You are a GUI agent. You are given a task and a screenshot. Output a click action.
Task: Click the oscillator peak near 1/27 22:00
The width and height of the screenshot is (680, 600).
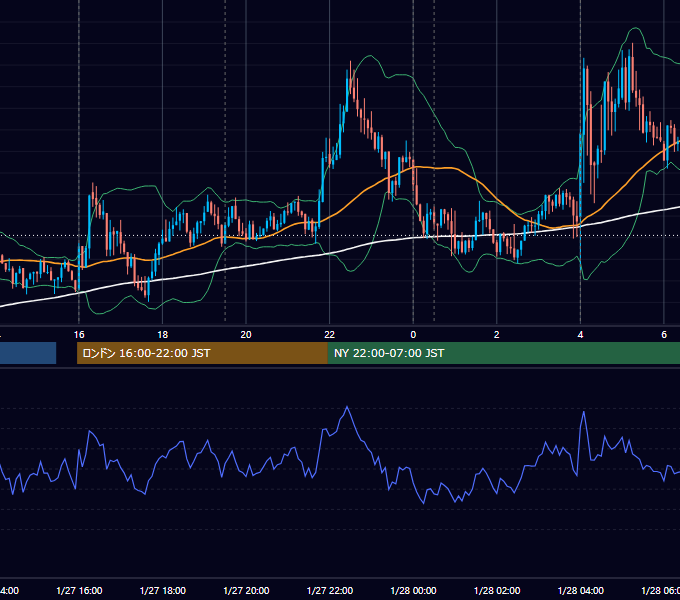click(347, 407)
